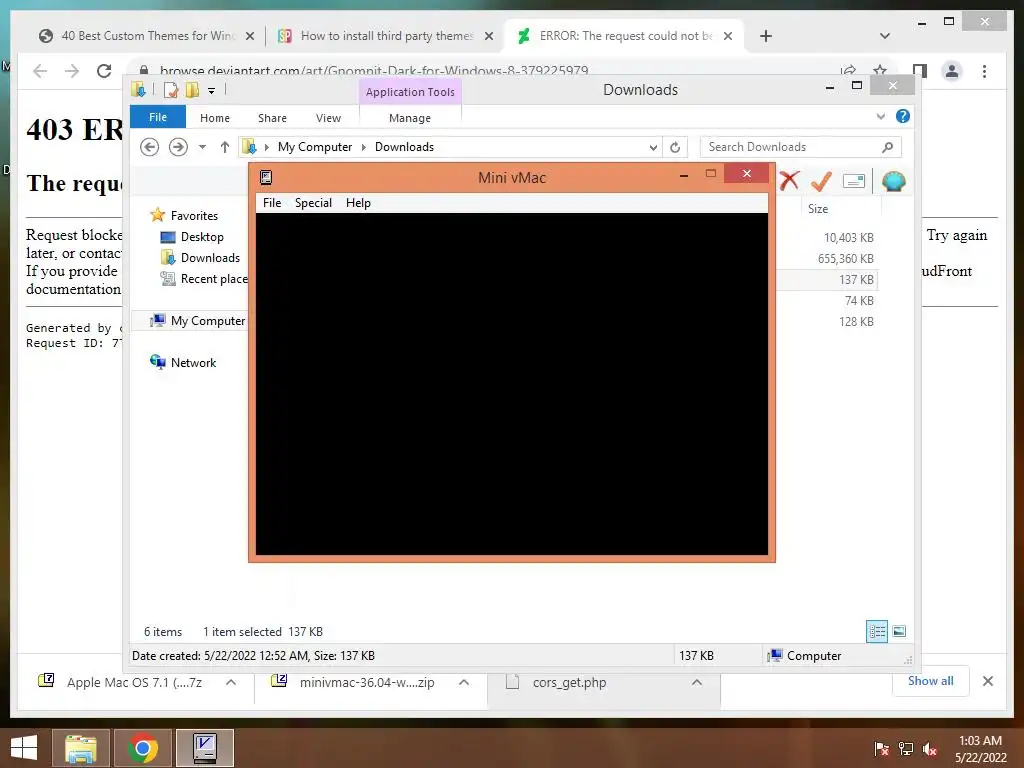
Task: Click Show all downloads button
Action: 931,681
